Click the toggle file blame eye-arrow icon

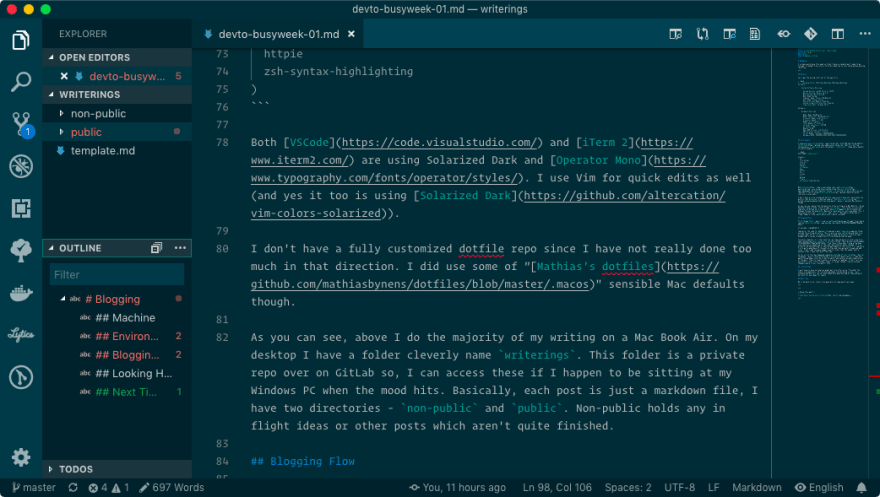click(783, 34)
